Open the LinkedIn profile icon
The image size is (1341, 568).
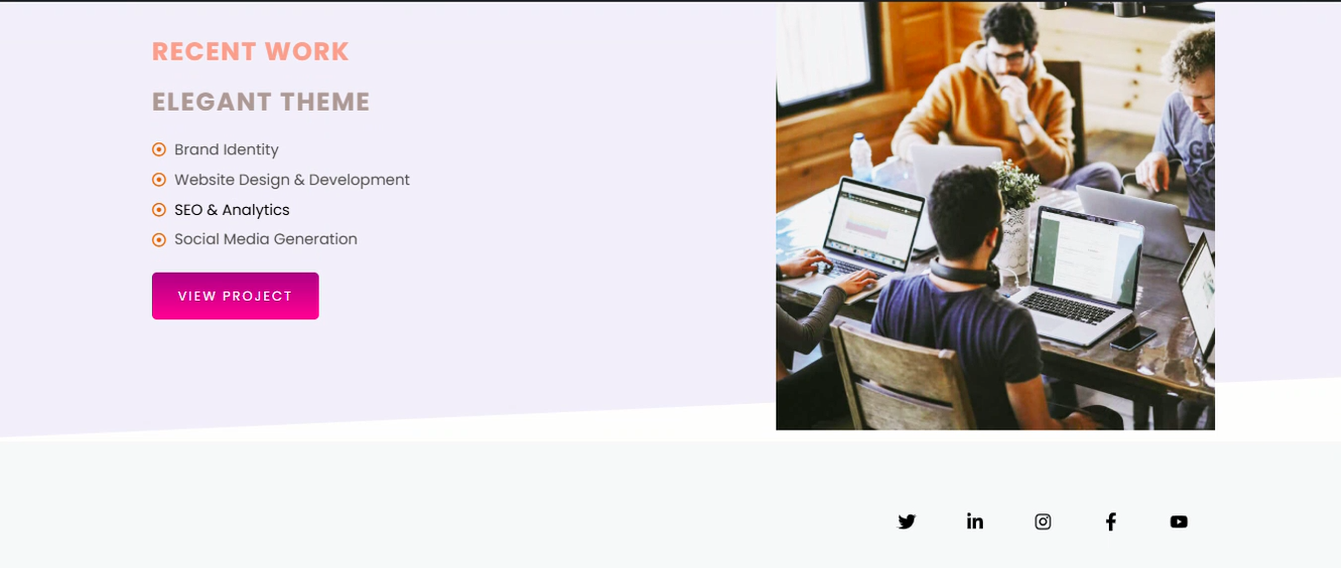click(x=975, y=521)
